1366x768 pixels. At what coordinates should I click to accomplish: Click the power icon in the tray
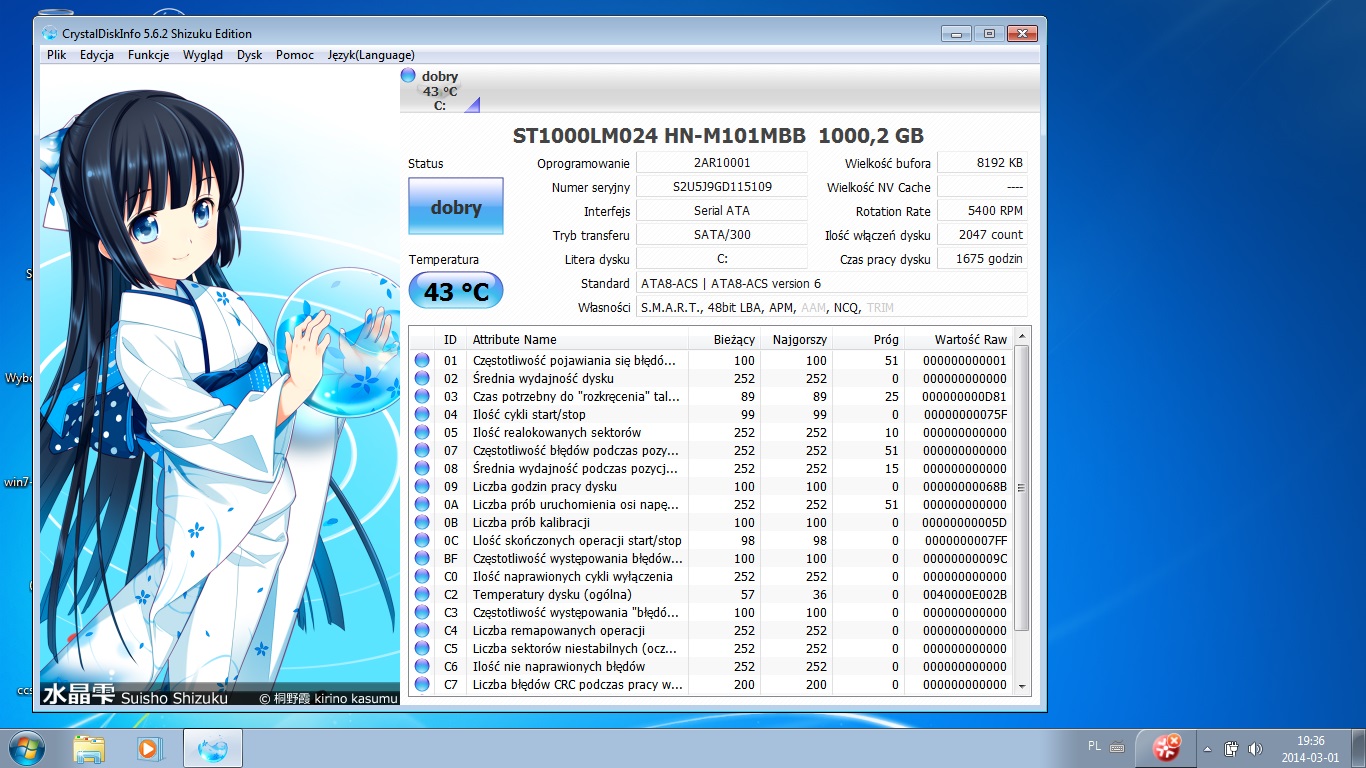pos(1233,748)
